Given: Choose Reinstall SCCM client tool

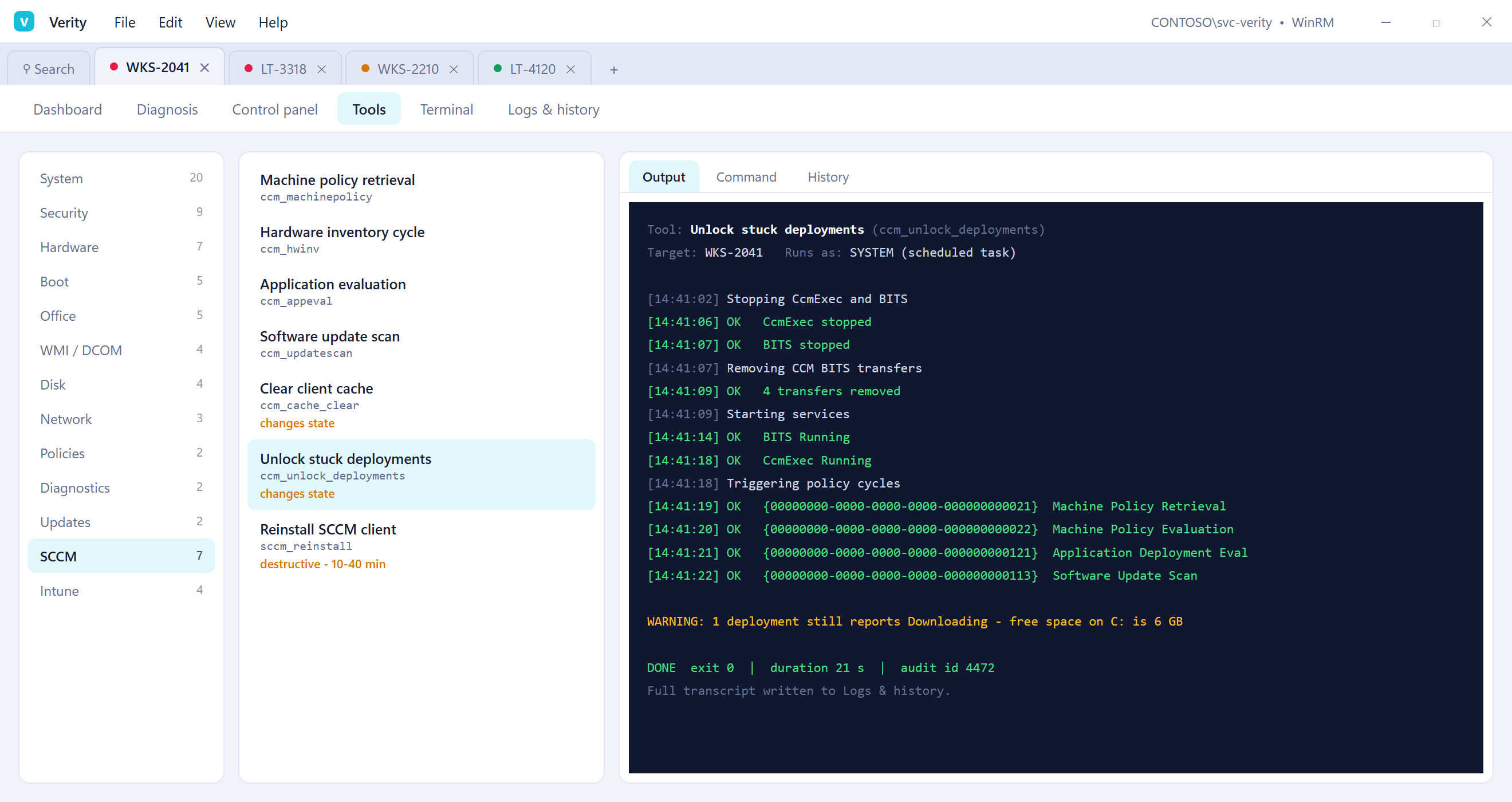Looking at the screenshot, I should point(422,545).
